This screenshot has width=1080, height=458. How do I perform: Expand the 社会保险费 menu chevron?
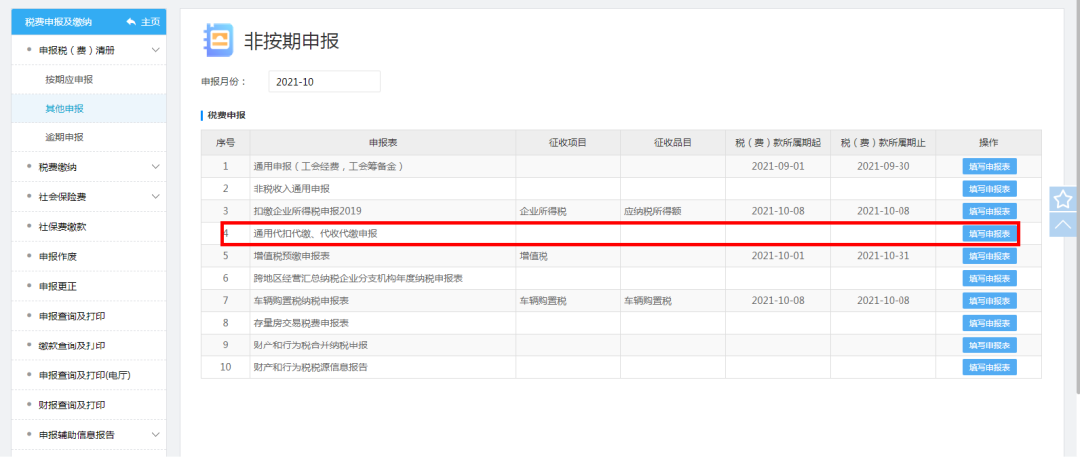[x=156, y=196]
